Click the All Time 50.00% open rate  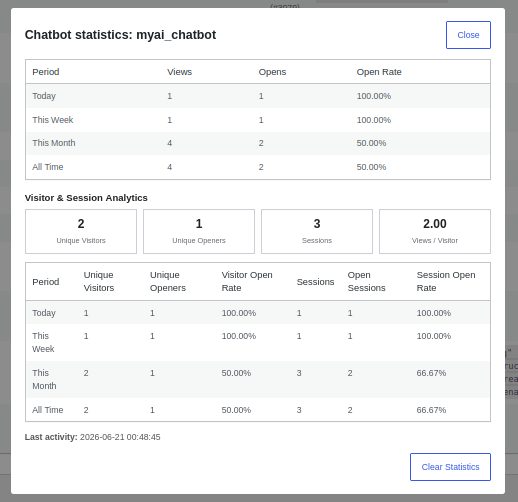[371, 167]
